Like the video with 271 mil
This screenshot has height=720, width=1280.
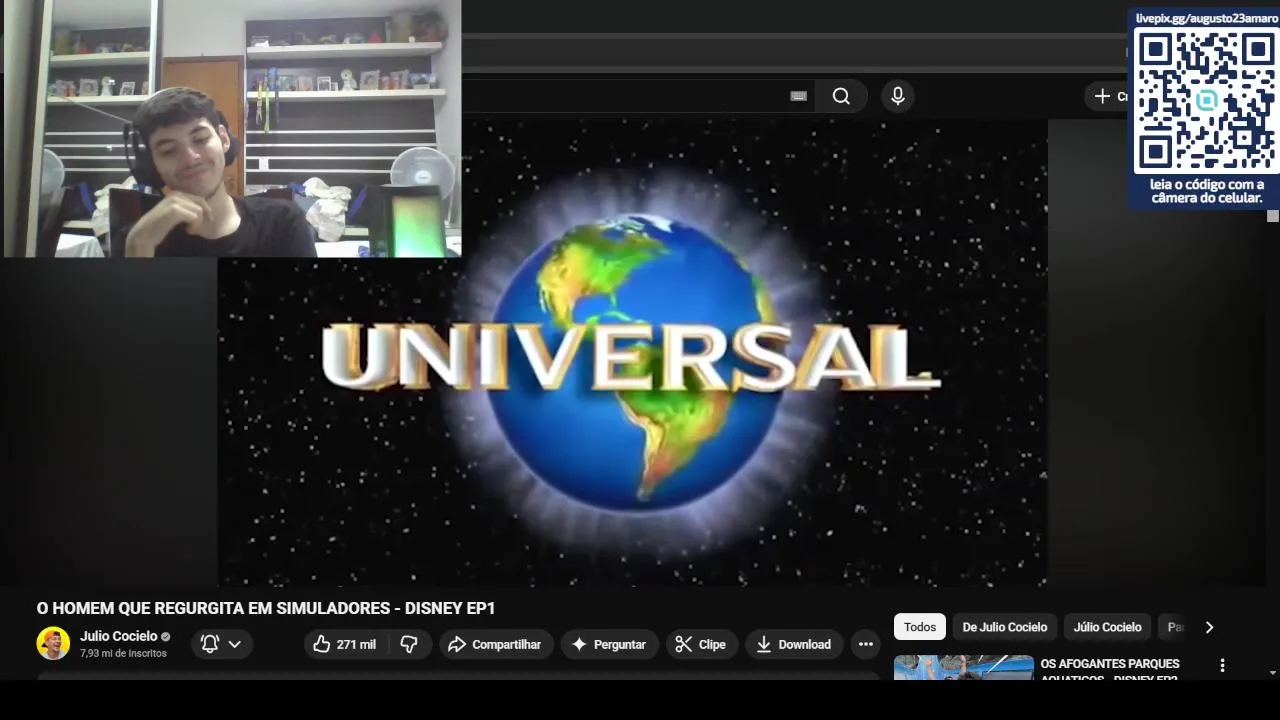coord(345,645)
